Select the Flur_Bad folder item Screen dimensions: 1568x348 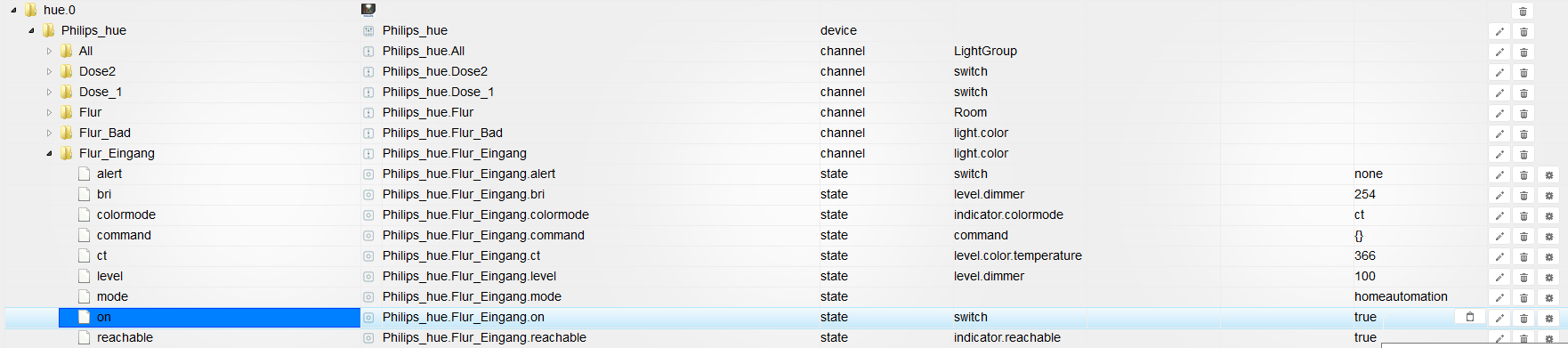pyautogui.click(x=105, y=133)
